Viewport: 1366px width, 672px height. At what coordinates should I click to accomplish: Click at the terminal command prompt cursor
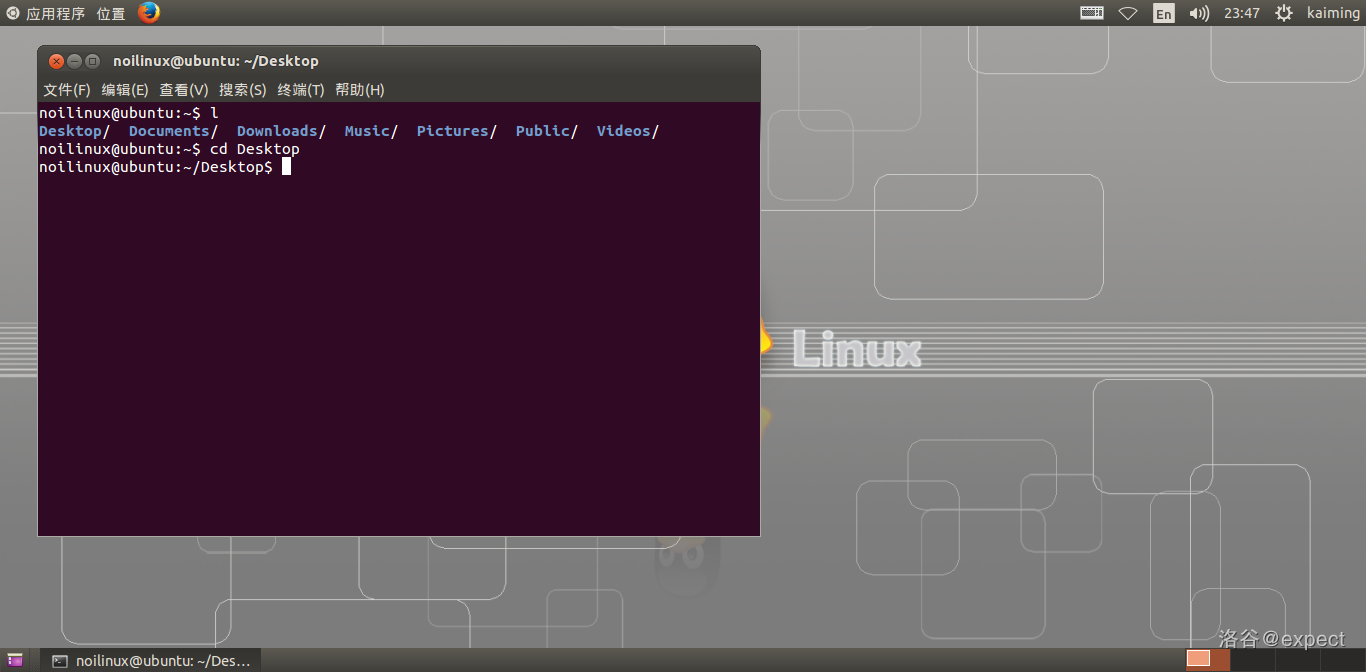286,167
